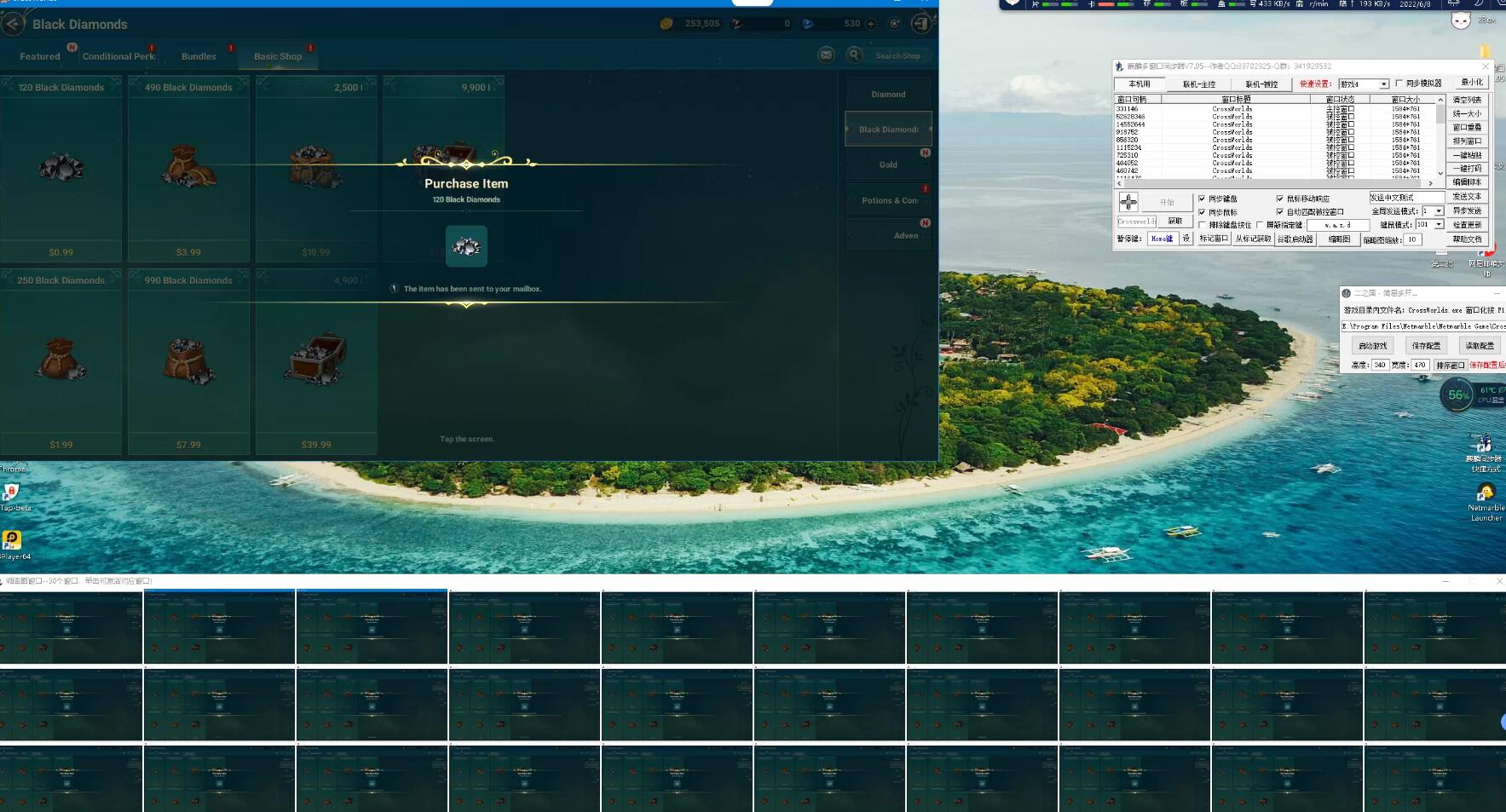Enable the 同步模拟器 checkbox
Screen dimensions: 1506x812
coord(1399,84)
